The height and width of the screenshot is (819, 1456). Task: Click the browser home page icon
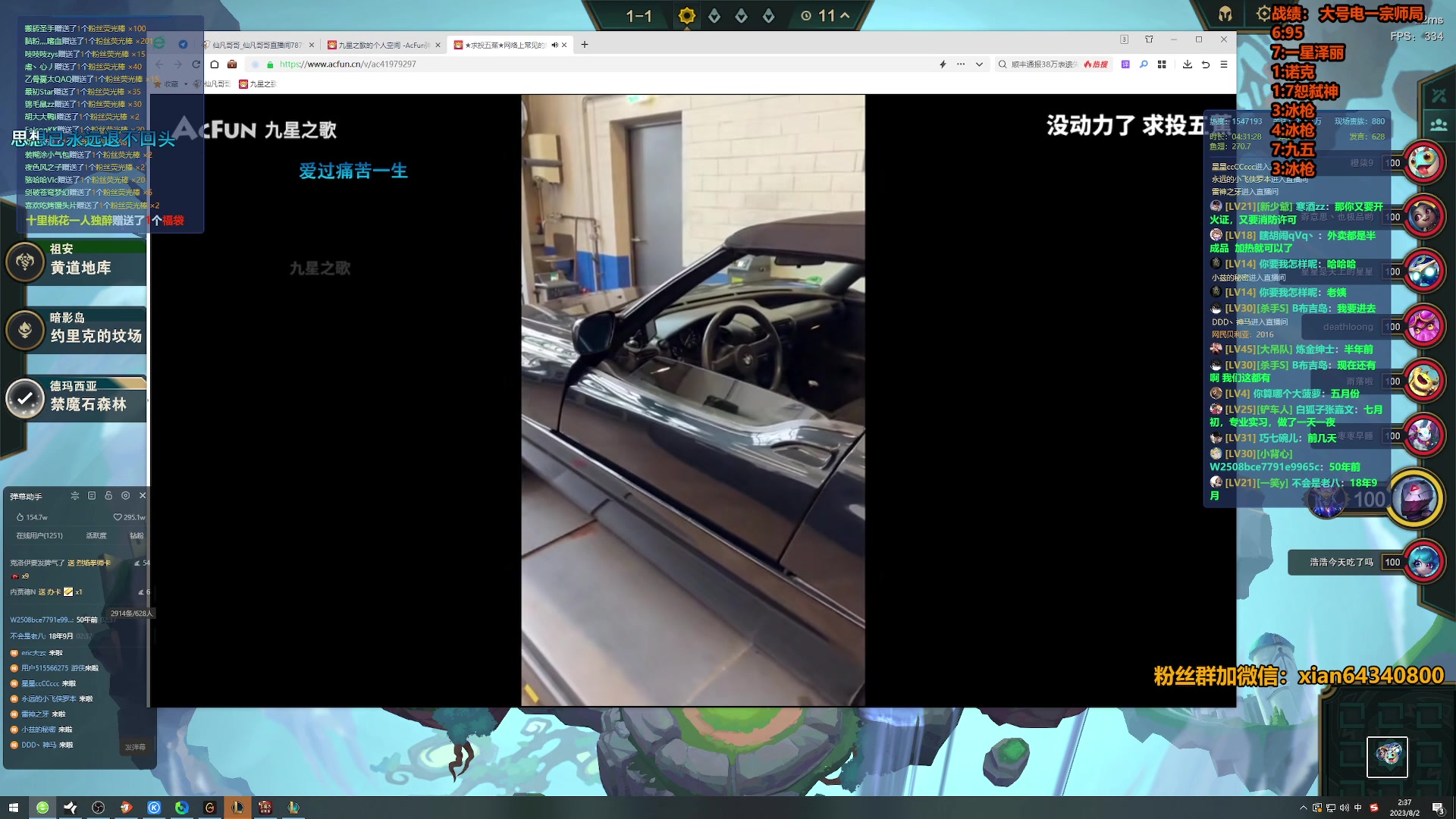pyautogui.click(x=215, y=64)
